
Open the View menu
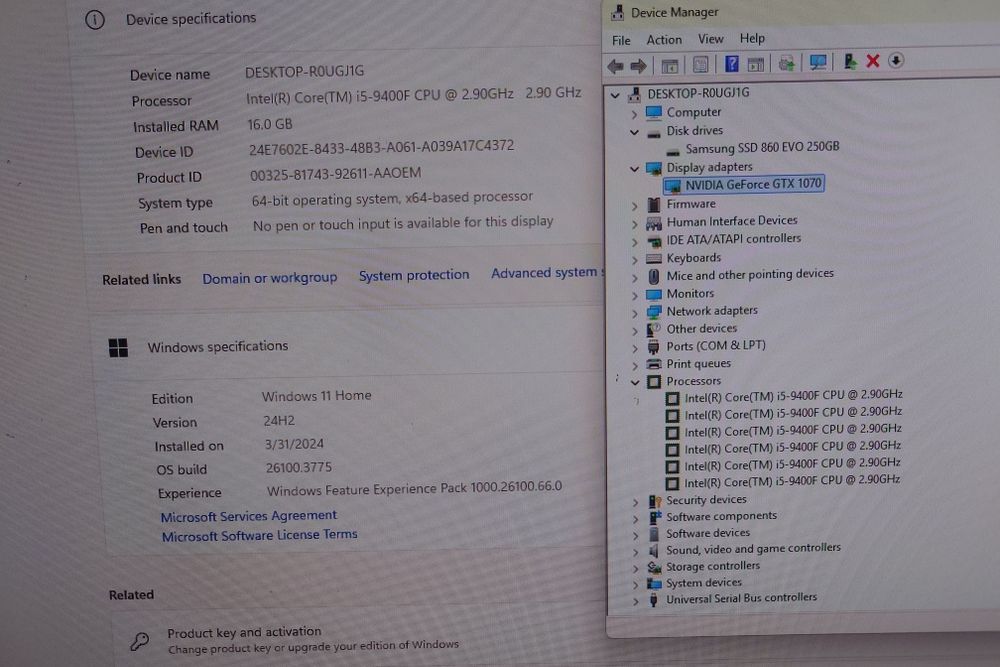(710, 39)
